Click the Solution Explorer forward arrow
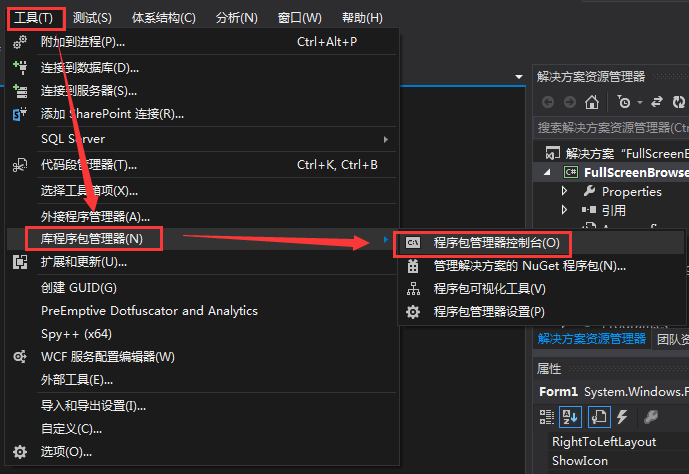 pyautogui.click(x=570, y=102)
